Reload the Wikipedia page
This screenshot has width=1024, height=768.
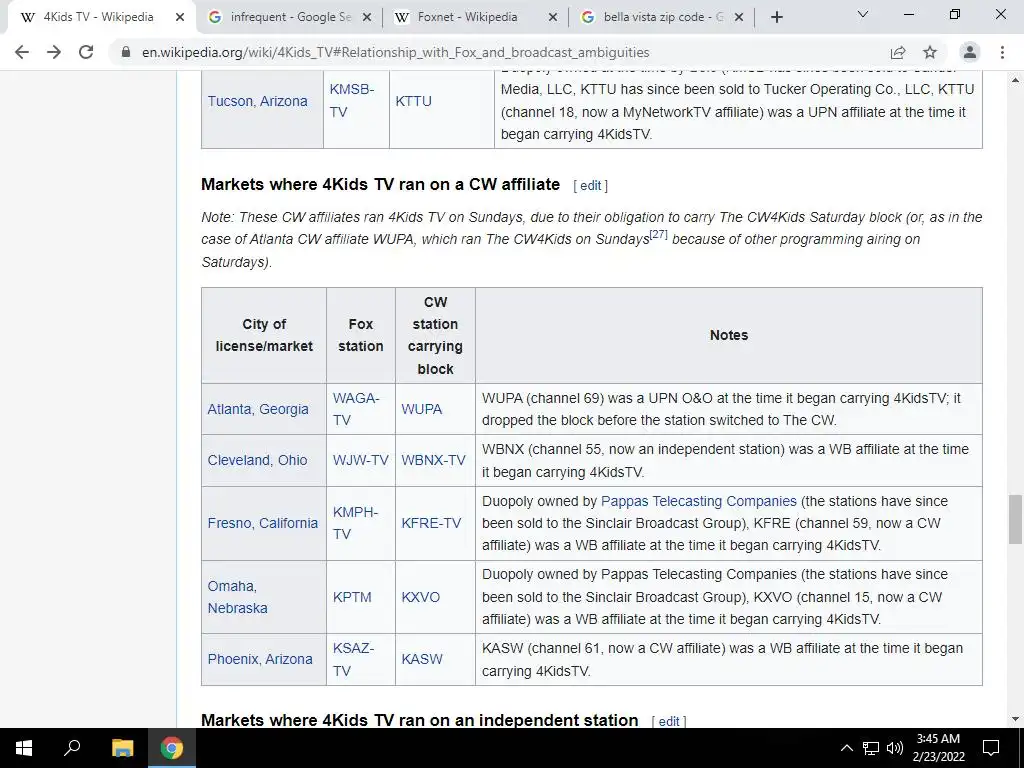click(86, 52)
